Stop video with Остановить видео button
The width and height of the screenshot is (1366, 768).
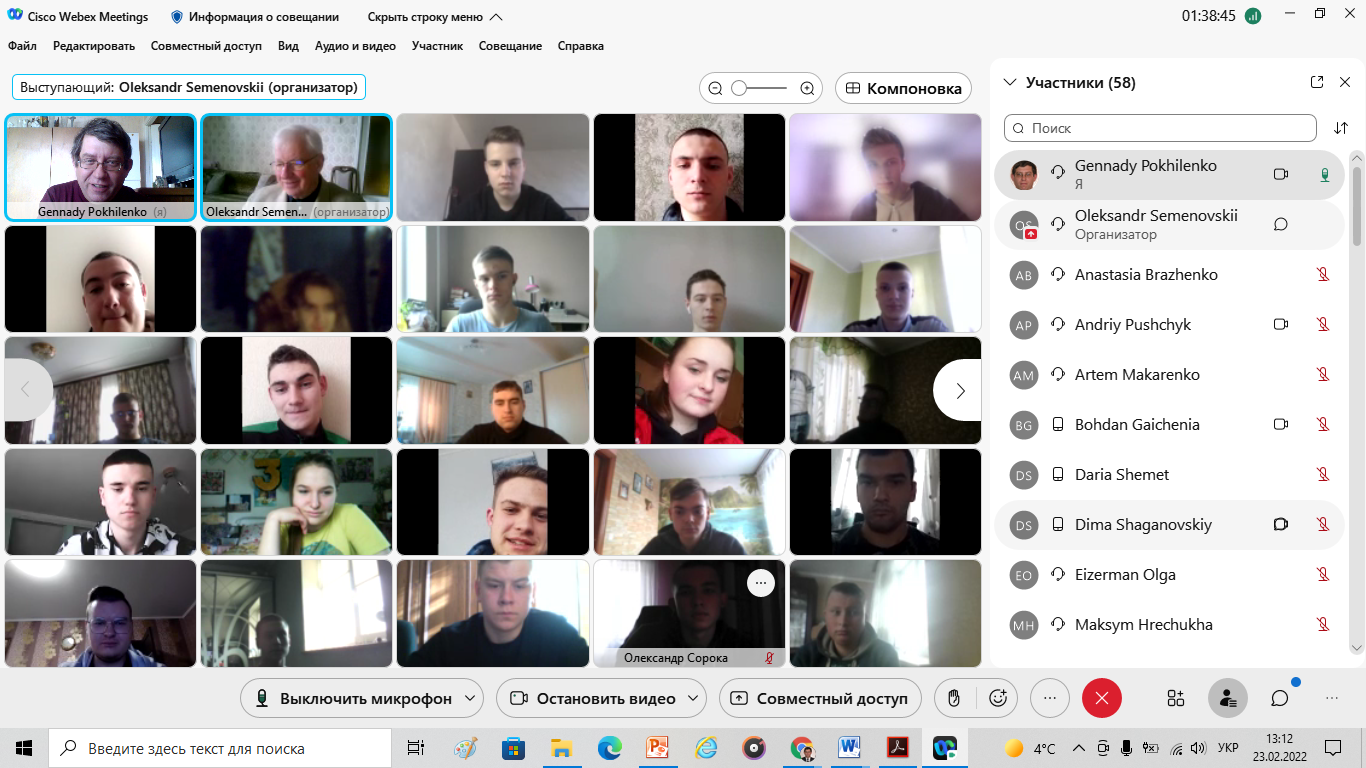(x=594, y=698)
